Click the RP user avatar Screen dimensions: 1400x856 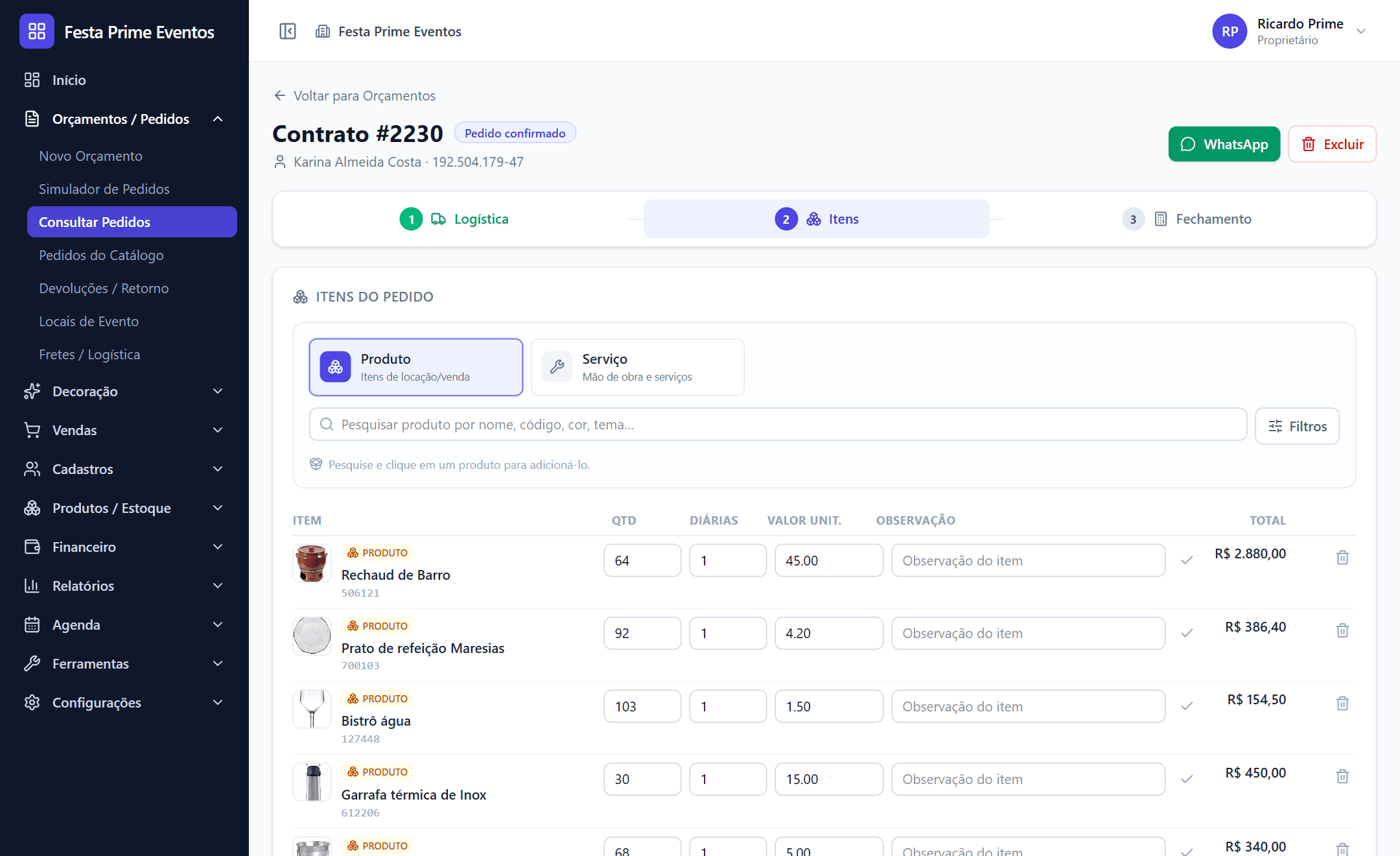(x=1230, y=31)
